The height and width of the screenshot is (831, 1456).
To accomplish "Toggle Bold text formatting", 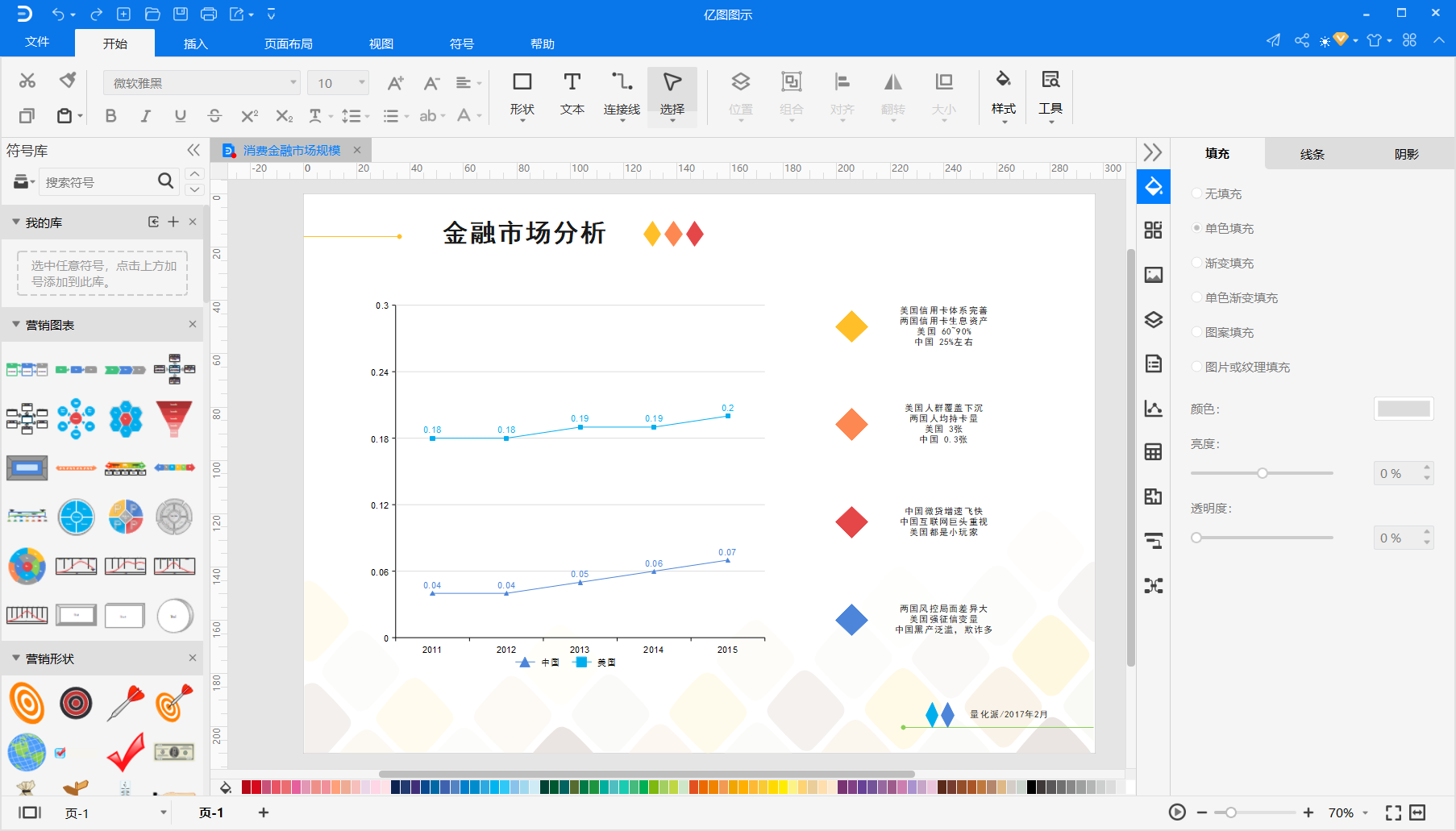I will tap(111, 116).
